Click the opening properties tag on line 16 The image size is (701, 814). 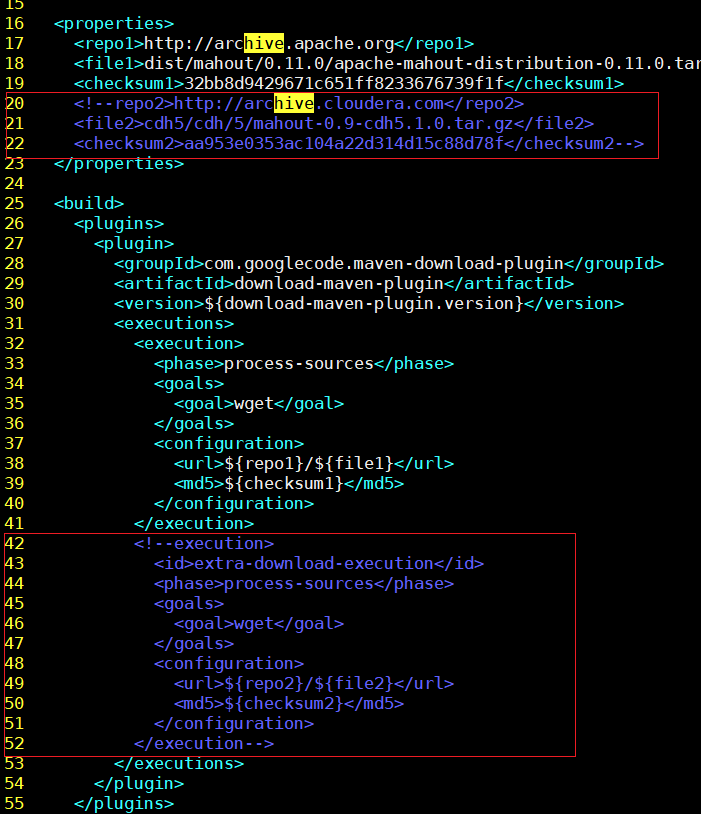coord(114,24)
